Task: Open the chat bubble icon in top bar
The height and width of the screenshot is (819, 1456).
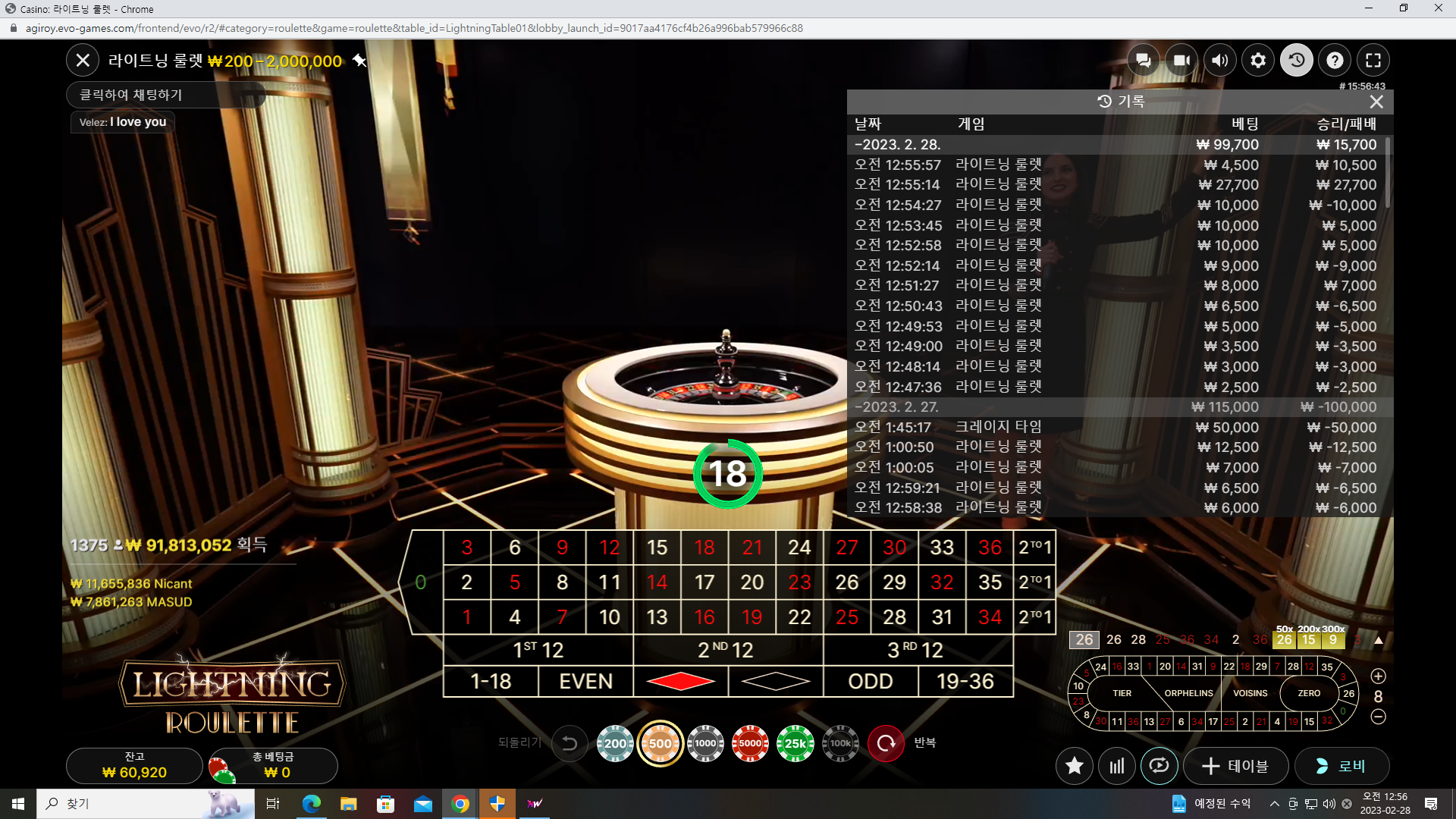Action: click(x=1144, y=60)
